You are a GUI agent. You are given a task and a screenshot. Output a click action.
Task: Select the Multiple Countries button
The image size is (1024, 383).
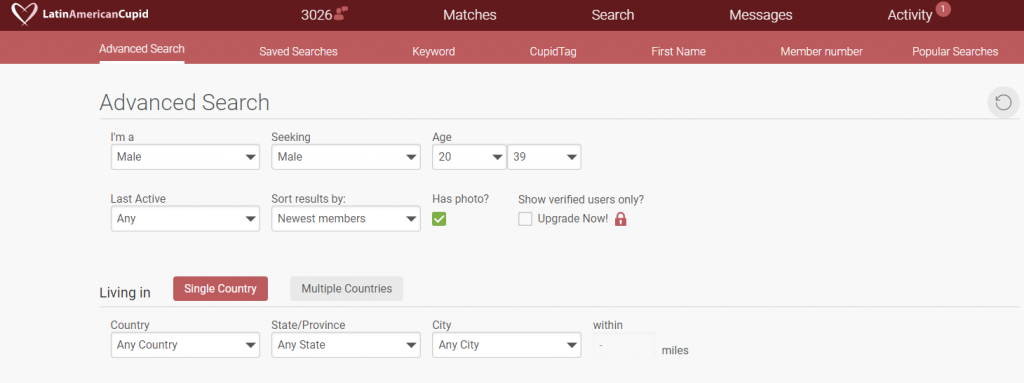[347, 288]
